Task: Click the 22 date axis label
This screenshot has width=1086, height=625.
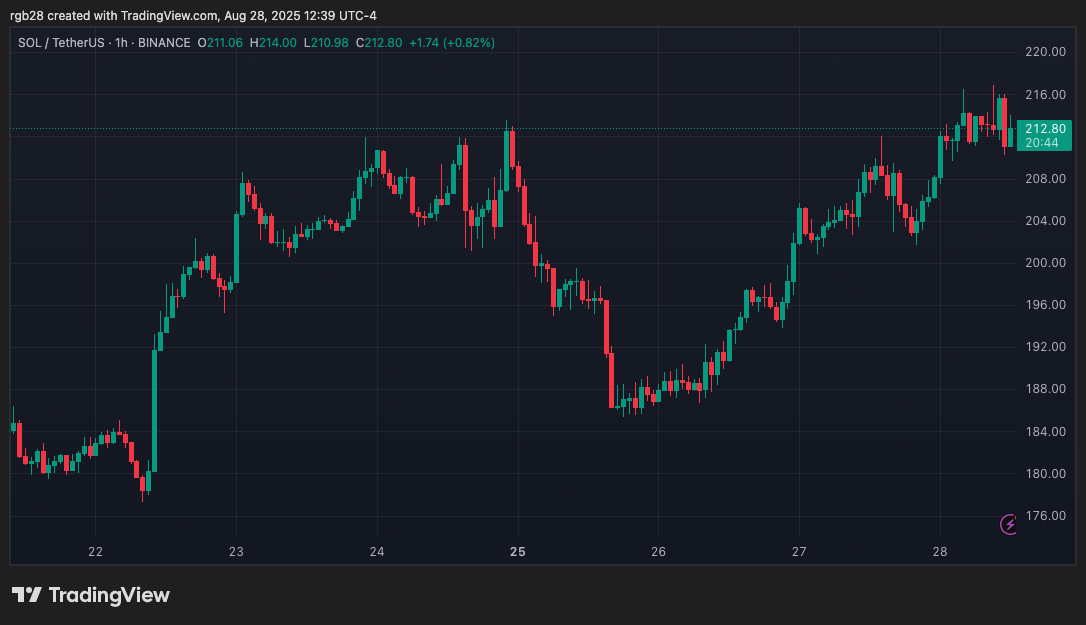Action: point(95,552)
